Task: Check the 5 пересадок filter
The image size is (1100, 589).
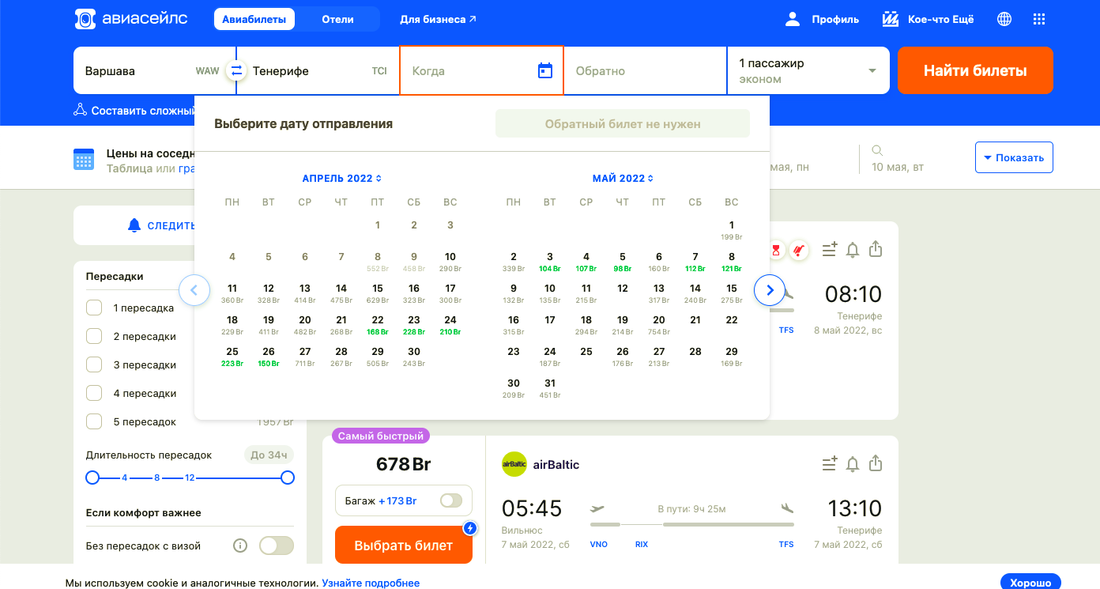Action: click(94, 421)
